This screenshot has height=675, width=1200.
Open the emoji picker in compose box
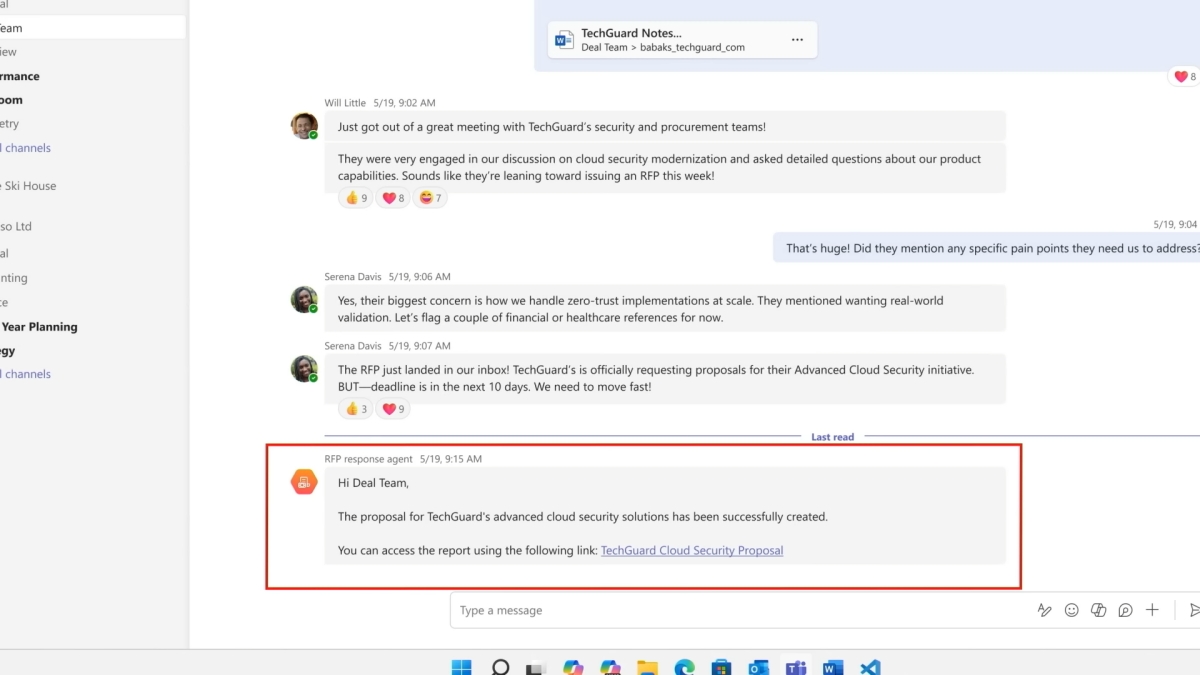pos(1071,610)
